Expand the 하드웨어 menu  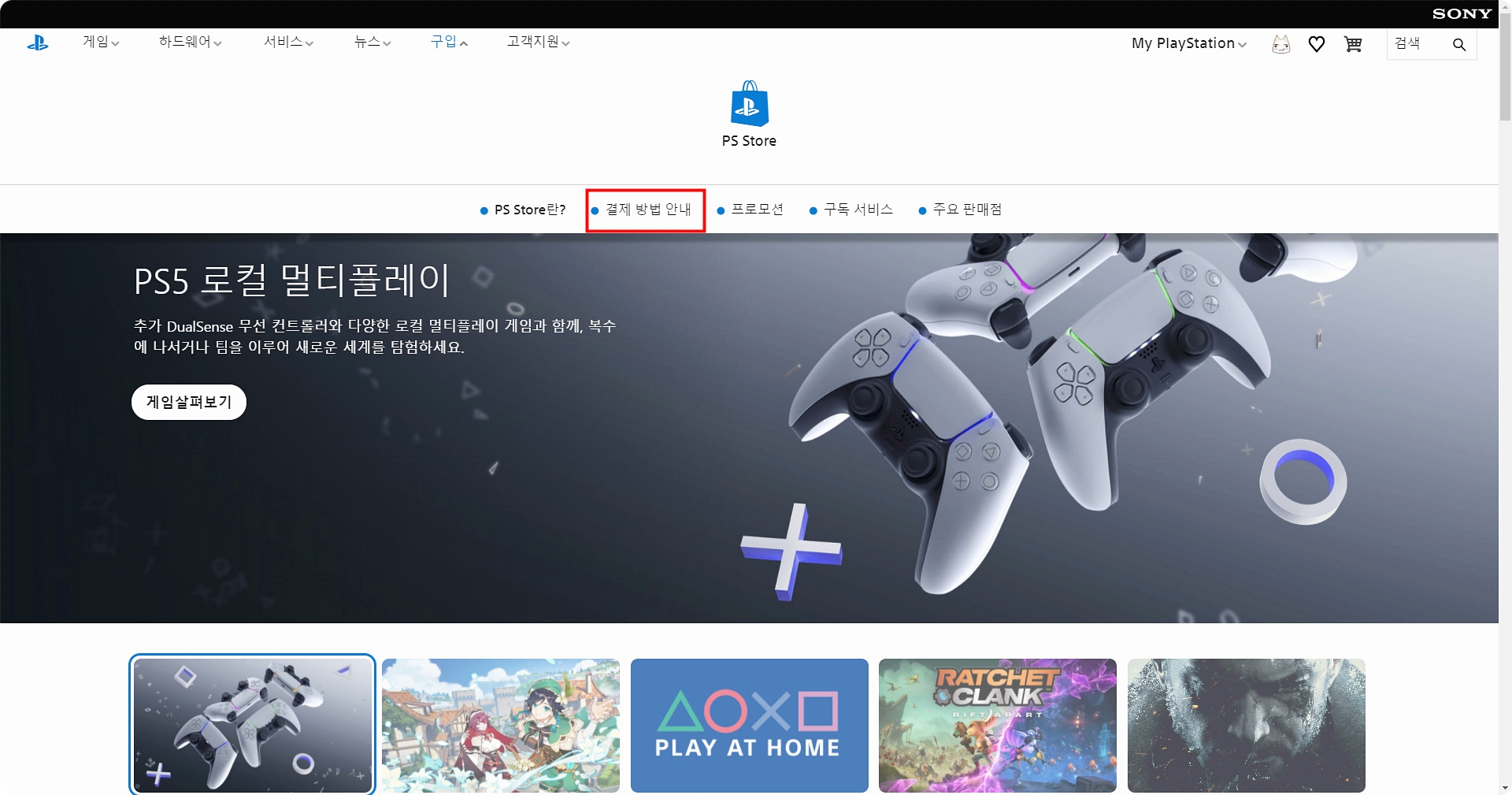(190, 42)
